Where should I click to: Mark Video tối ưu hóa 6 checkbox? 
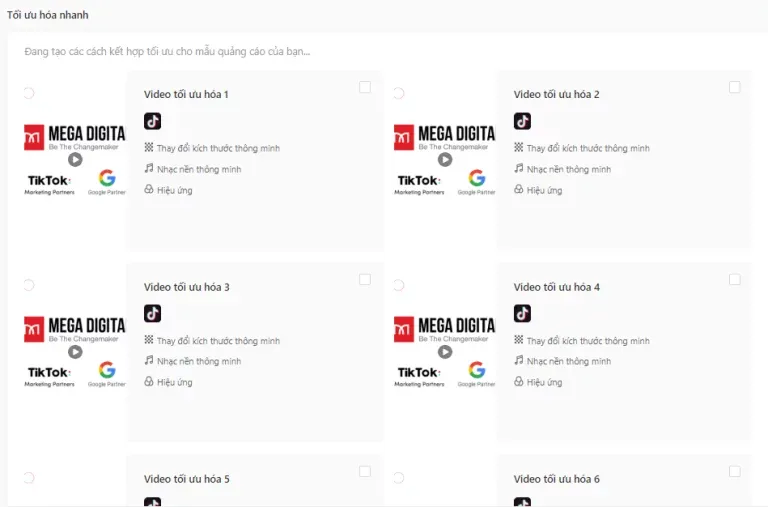[735, 472]
